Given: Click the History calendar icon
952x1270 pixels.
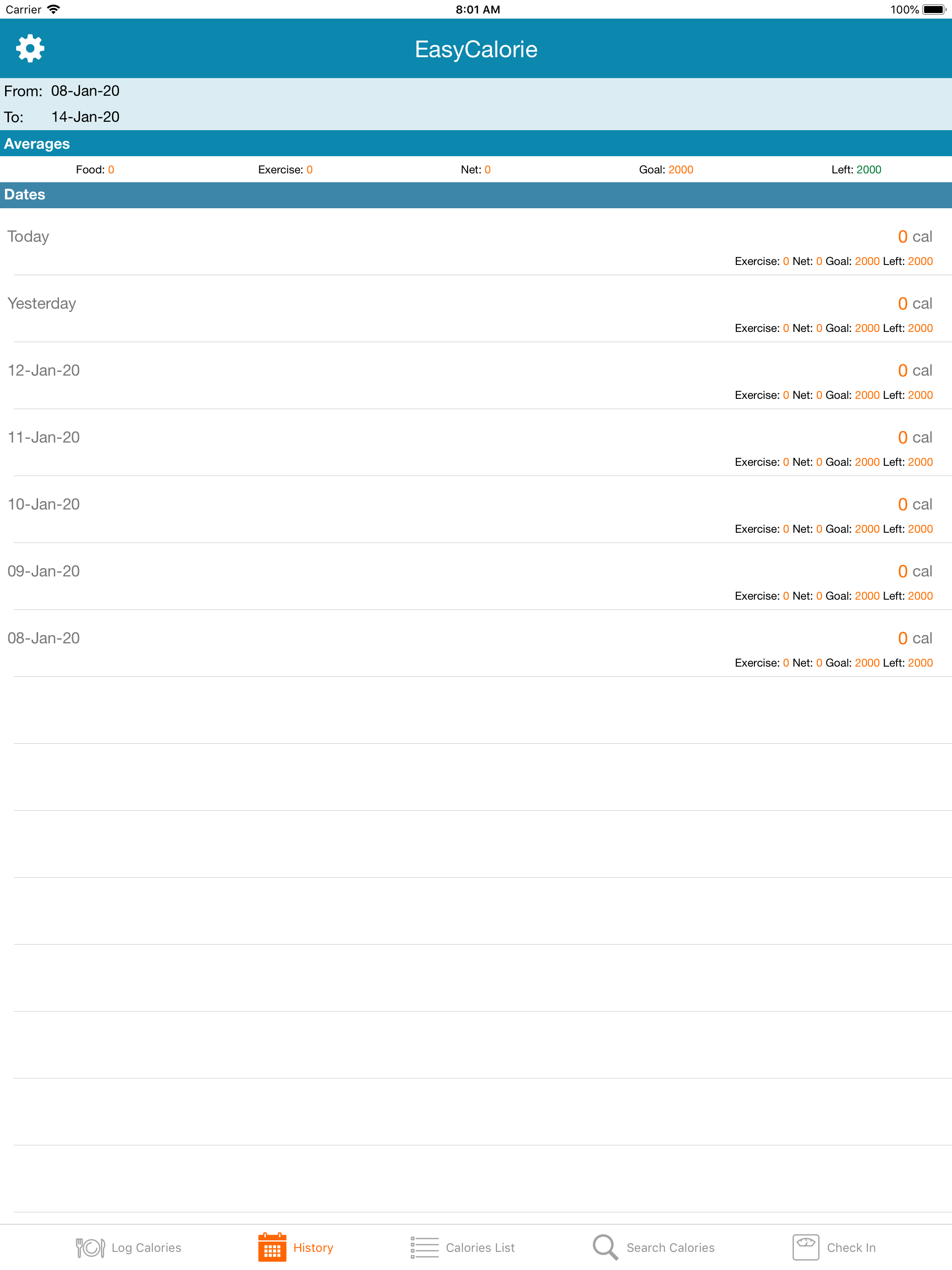Looking at the screenshot, I should click(273, 1247).
